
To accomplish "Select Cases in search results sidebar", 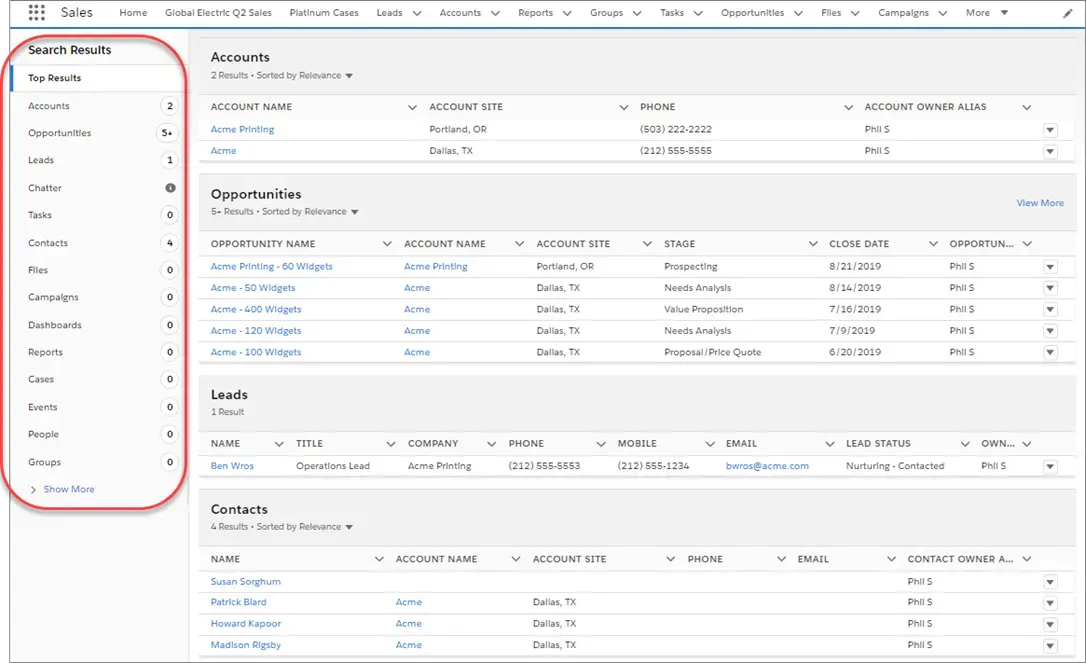I will click(98, 380).
